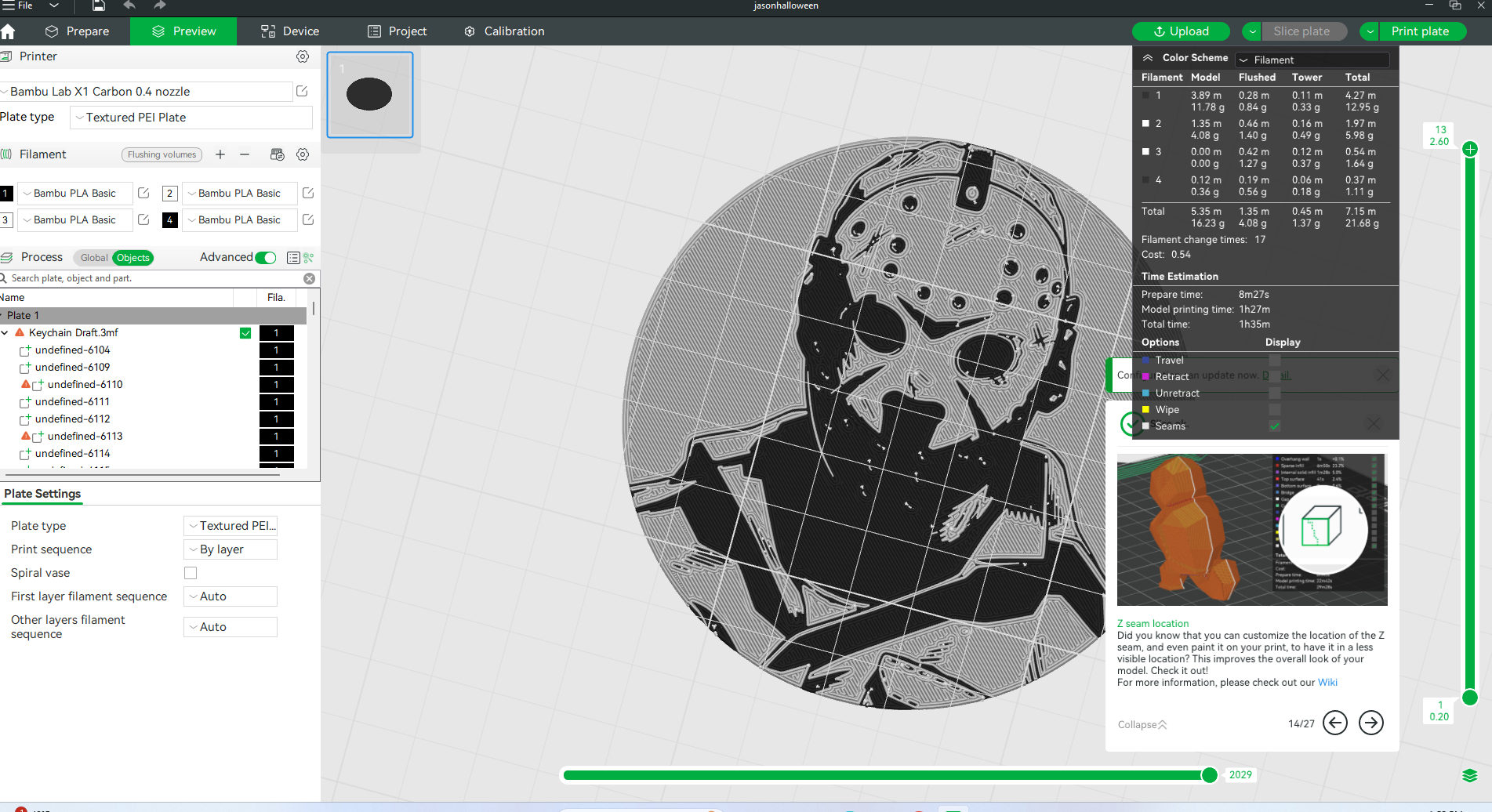Switch to the Device tab
This screenshot has width=1492, height=812.
tap(290, 31)
